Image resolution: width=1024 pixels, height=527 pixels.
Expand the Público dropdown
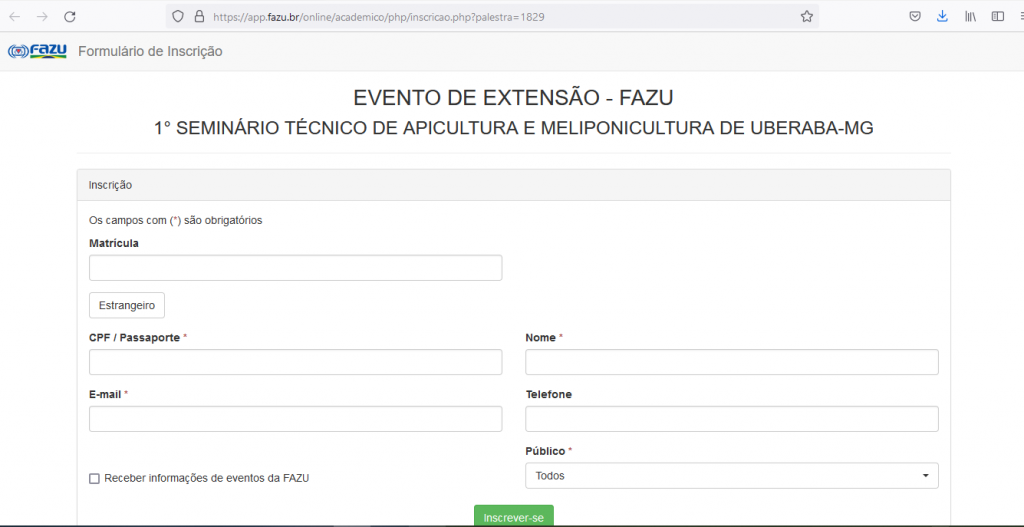click(731, 476)
